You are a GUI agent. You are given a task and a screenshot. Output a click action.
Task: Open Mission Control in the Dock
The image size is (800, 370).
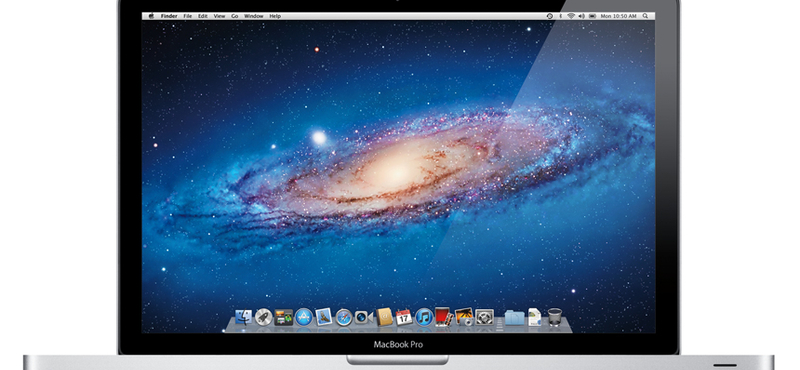coord(284,317)
